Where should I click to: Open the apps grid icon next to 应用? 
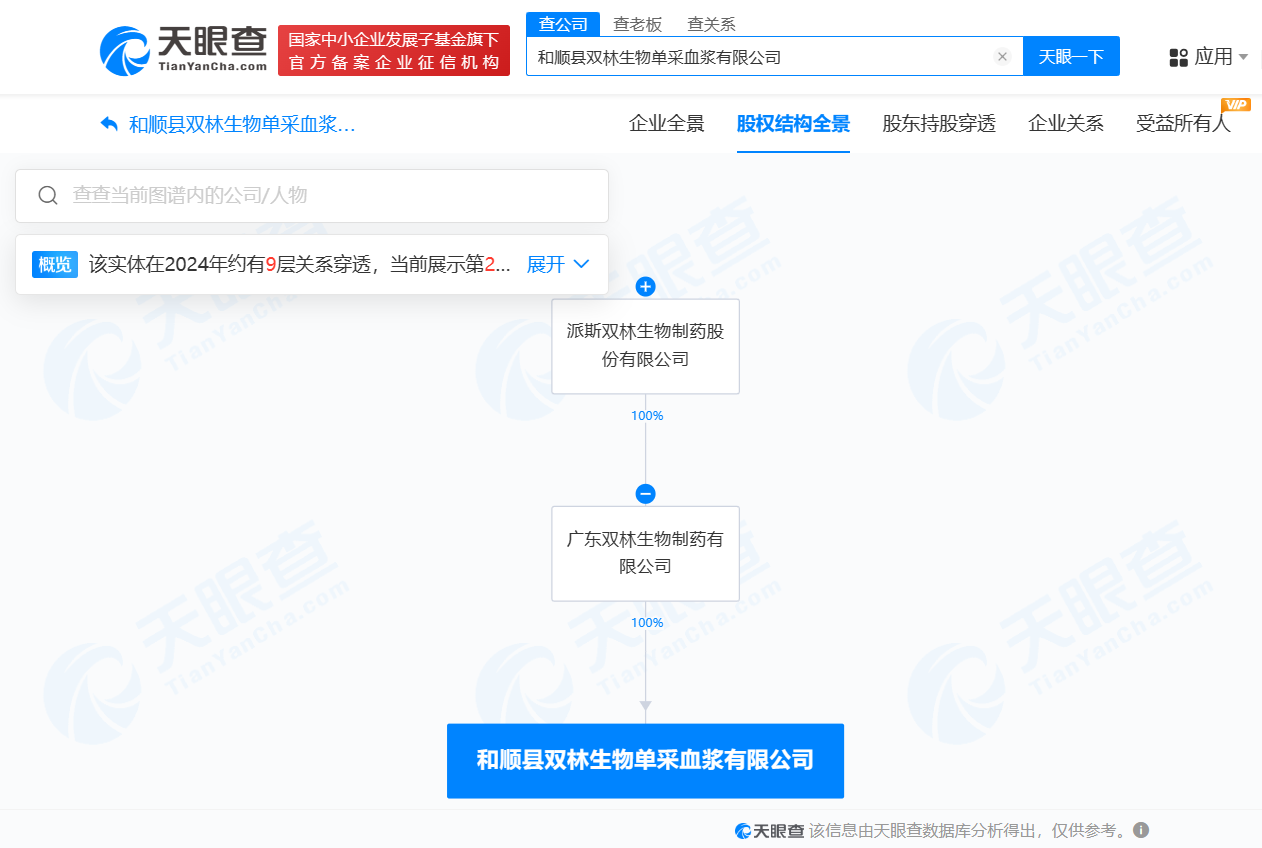point(1177,57)
